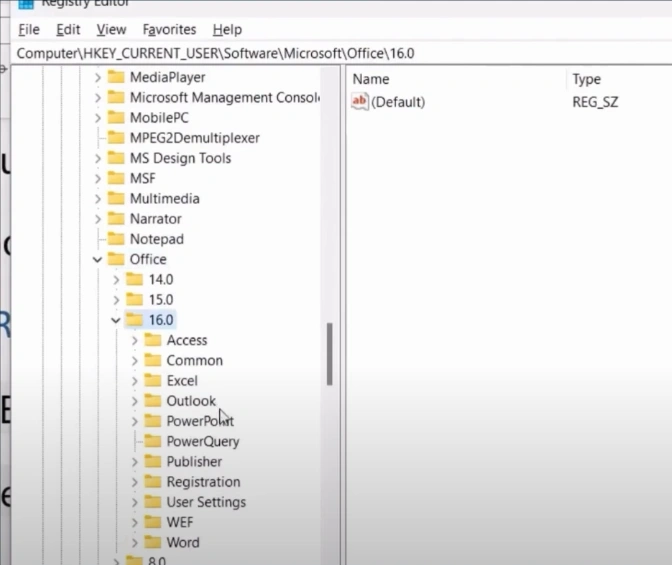Expand the 15.0 key
The image size is (672, 565).
click(x=116, y=300)
